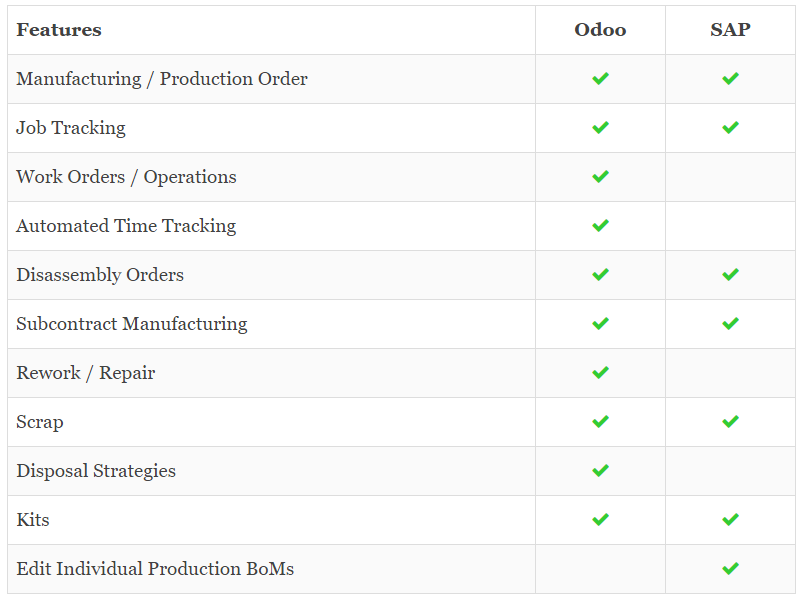Click the Subcontract Manufacturing feature label
The height and width of the screenshot is (597, 799).
click(132, 324)
